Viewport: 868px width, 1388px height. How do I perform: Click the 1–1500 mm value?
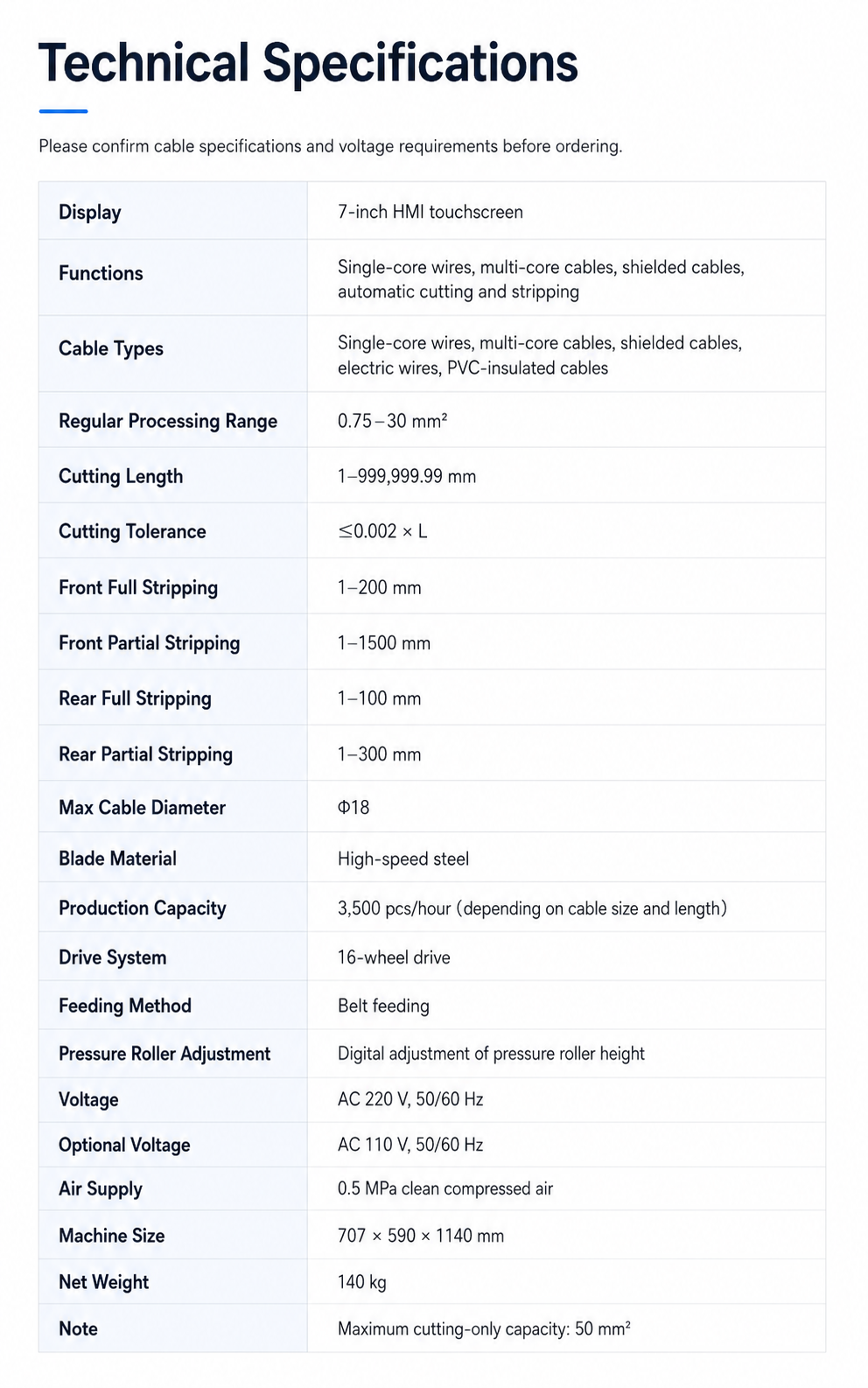[384, 643]
